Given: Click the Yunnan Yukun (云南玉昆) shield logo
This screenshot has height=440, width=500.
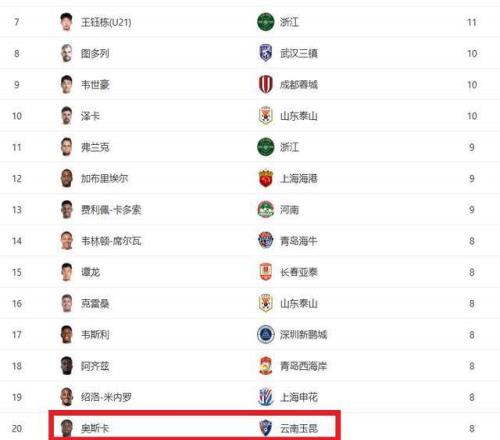Looking at the screenshot, I should pyautogui.click(x=266, y=428).
